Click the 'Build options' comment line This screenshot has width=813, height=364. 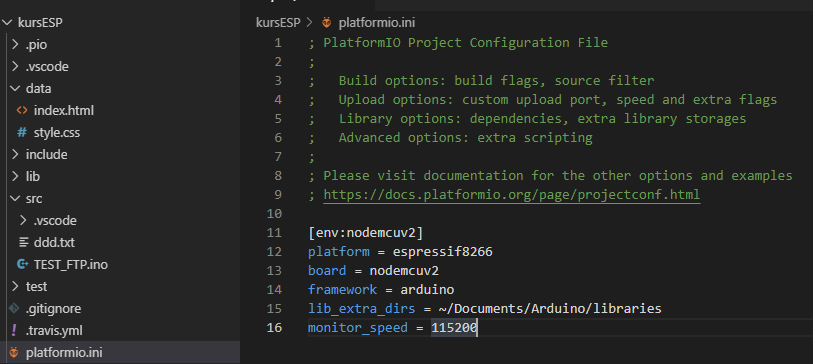tap(481, 80)
